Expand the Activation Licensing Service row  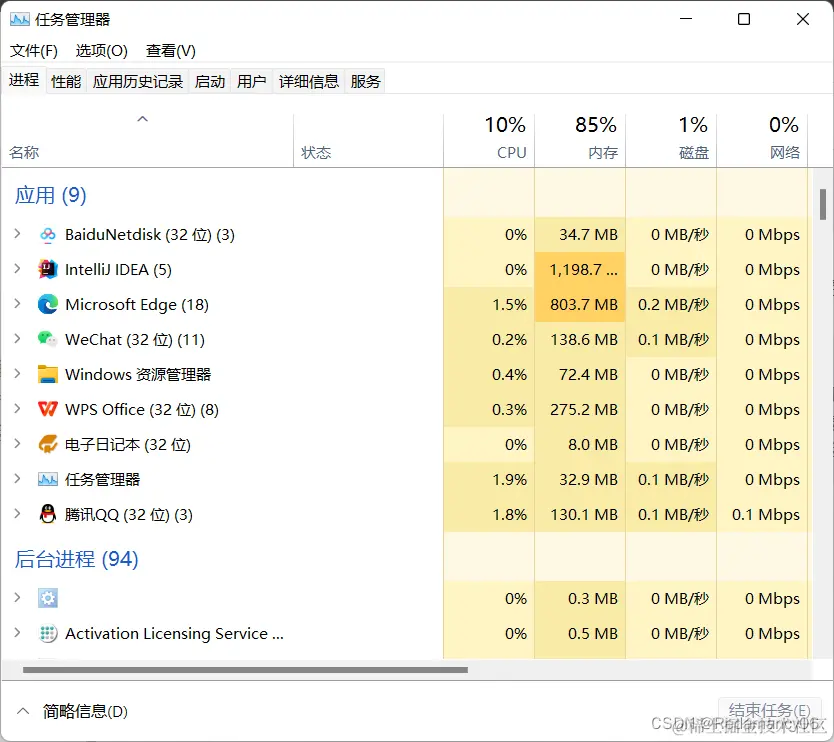pos(17,632)
